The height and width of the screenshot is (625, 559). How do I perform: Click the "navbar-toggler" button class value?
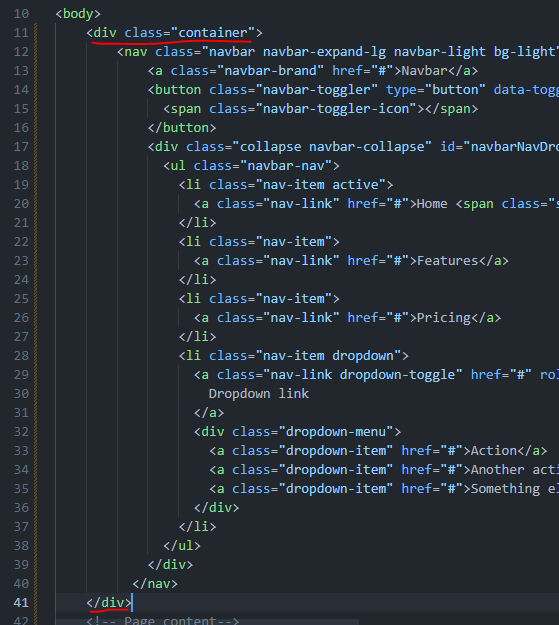[x=316, y=90]
